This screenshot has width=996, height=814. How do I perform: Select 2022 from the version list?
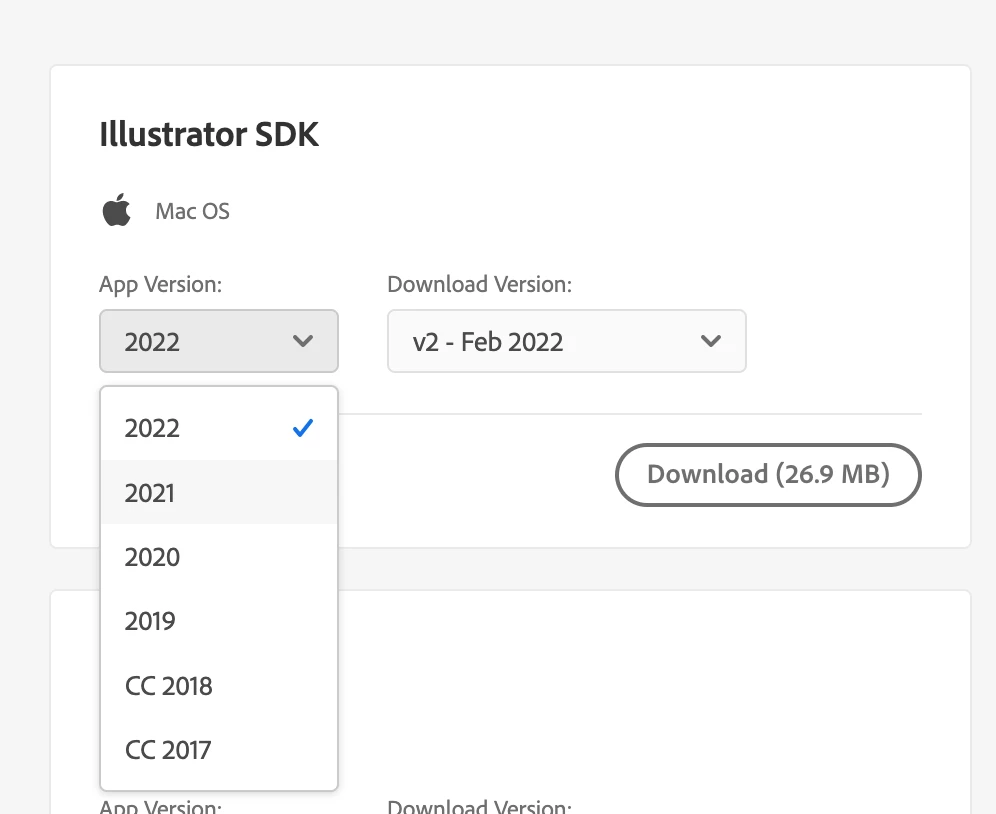point(219,428)
